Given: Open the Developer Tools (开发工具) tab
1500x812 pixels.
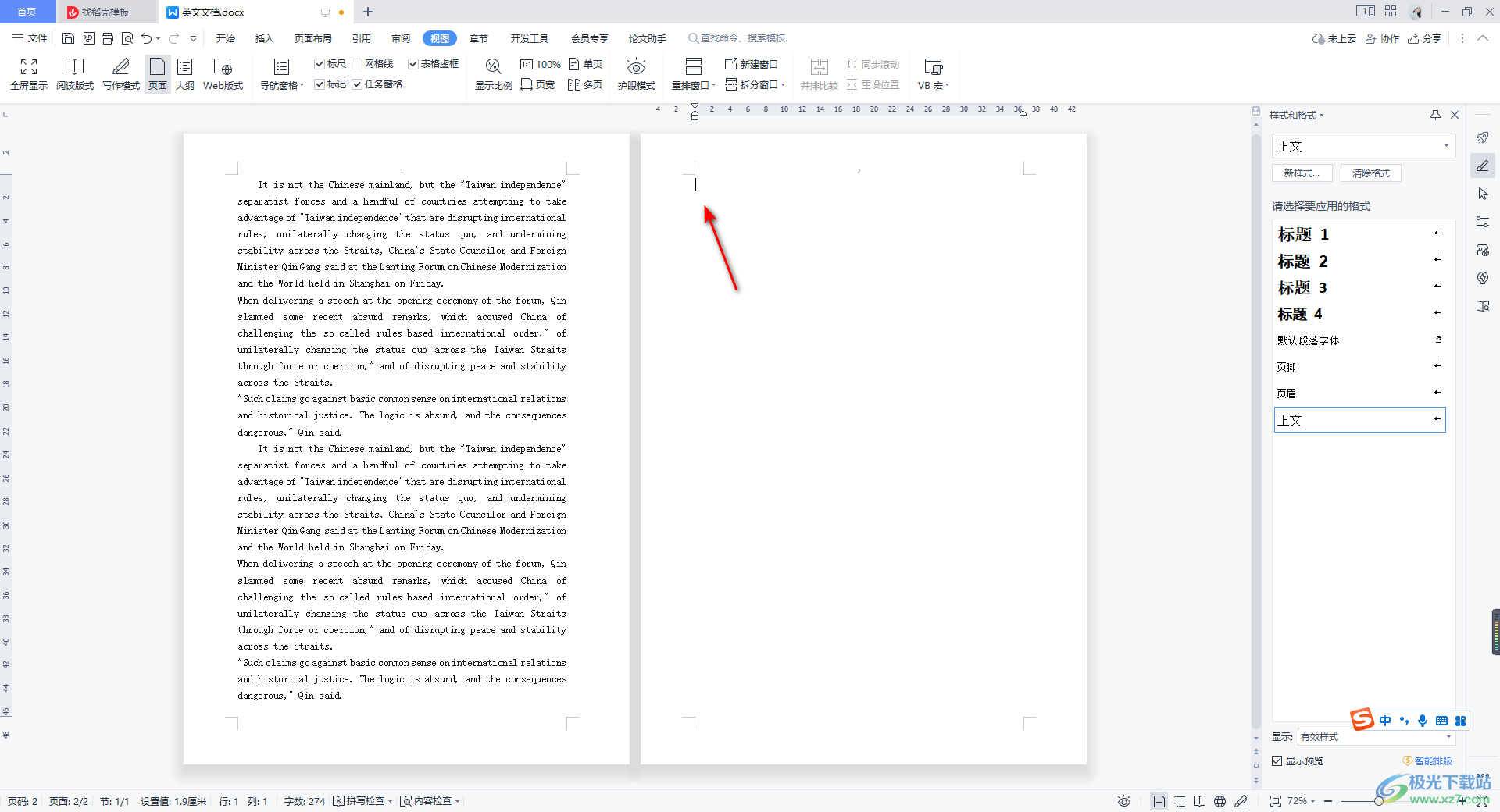Looking at the screenshot, I should tap(530, 38).
